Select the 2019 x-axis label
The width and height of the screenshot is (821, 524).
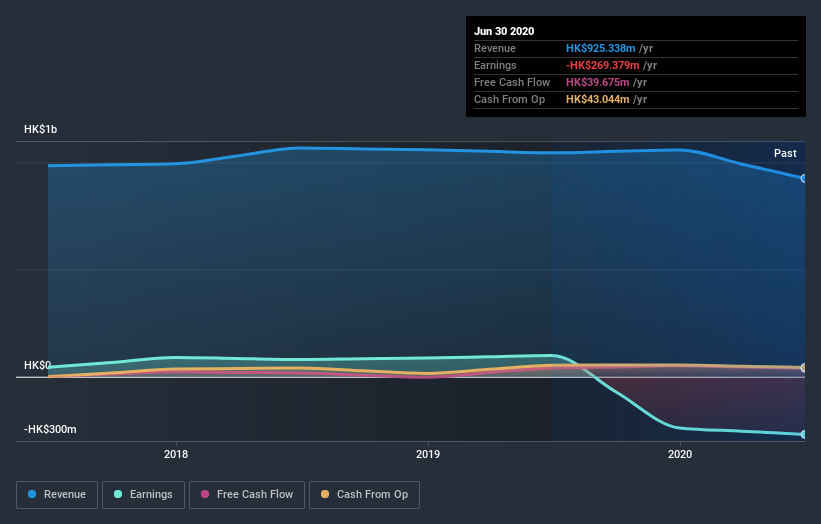point(428,454)
